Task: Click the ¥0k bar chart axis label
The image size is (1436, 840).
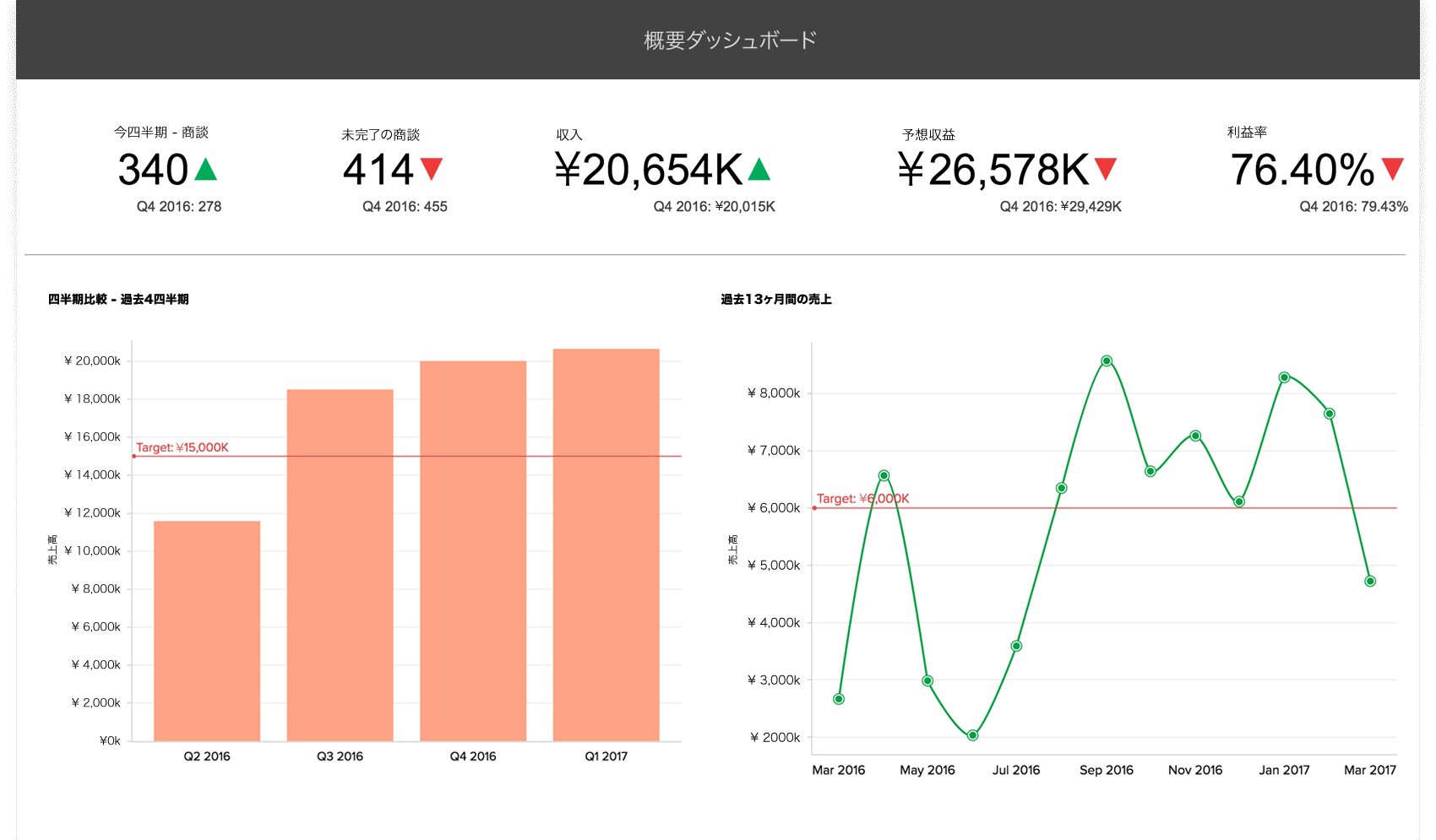Action: click(110, 740)
